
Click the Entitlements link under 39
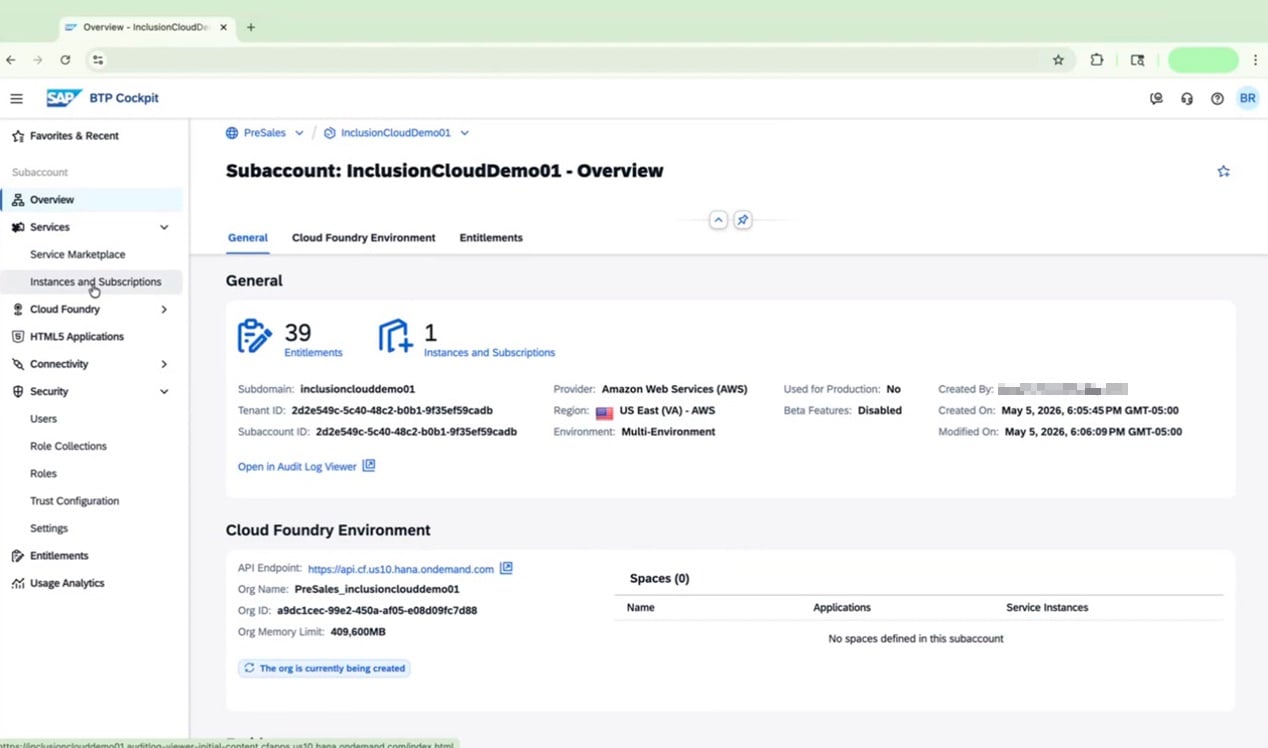(313, 353)
